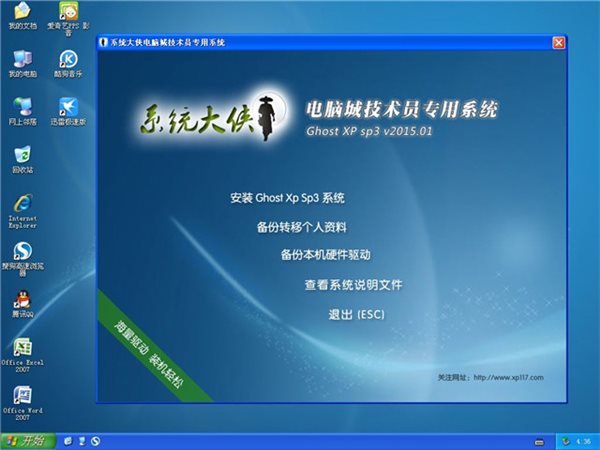Open the iQiyi PPS video icon
The image size is (600, 450).
[68, 18]
